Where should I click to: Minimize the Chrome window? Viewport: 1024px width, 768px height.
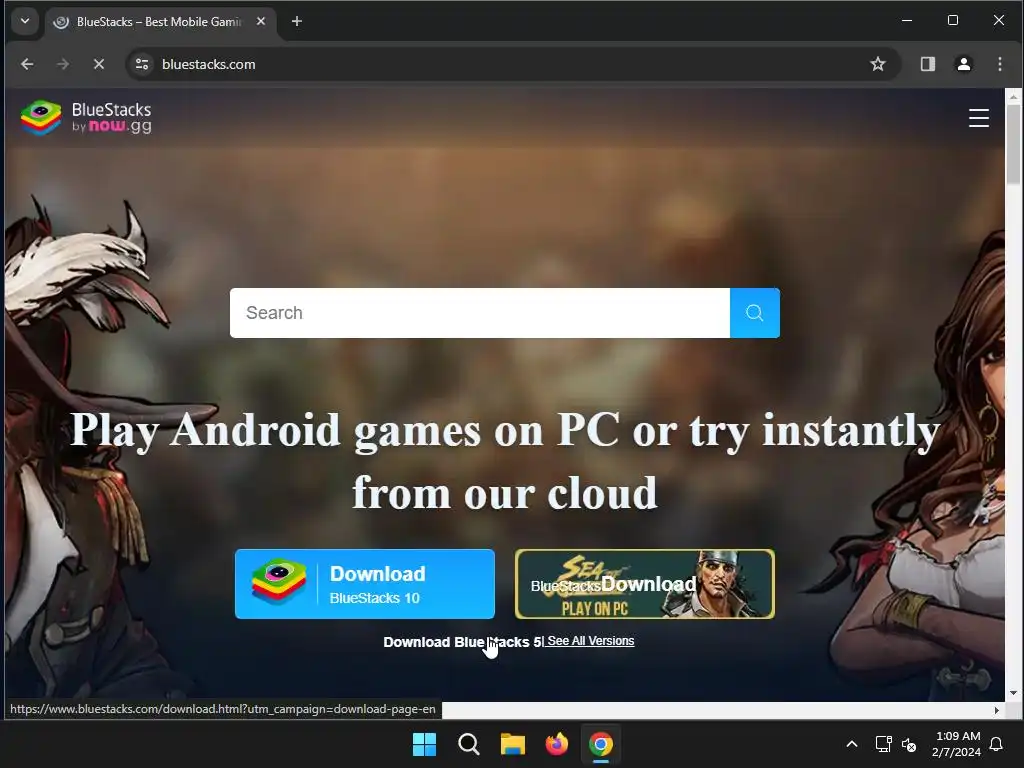907,20
